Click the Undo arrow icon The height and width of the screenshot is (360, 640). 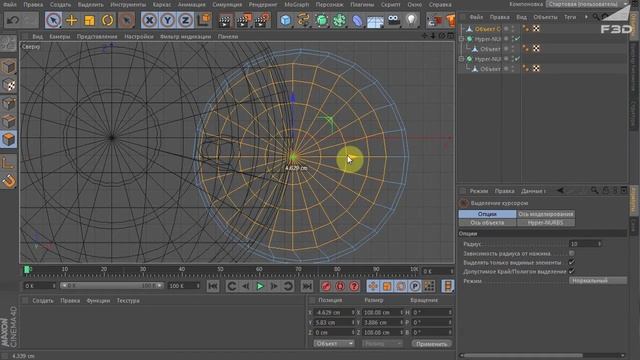coord(13,20)
